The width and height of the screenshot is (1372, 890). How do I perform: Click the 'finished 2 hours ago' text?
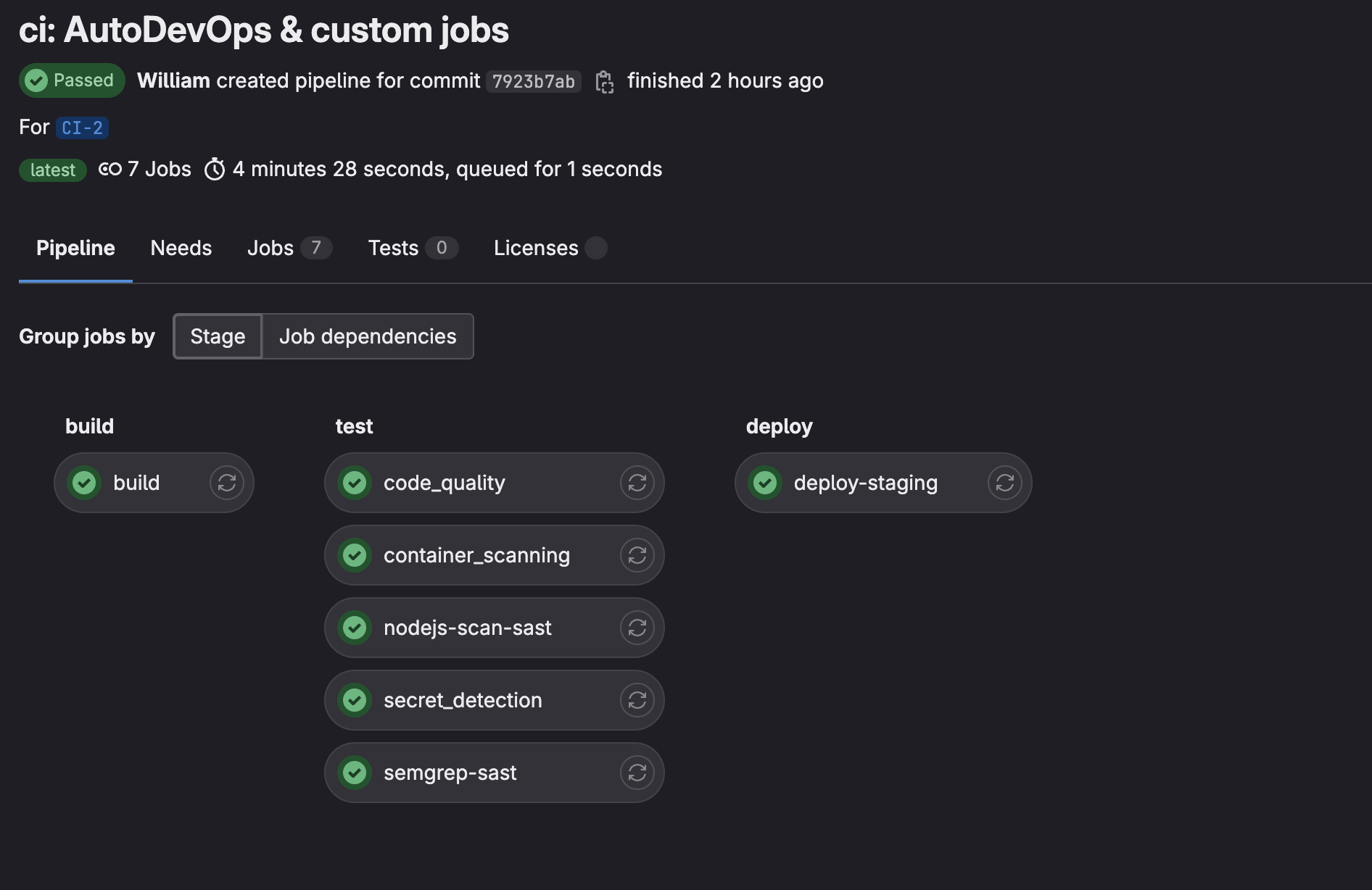point(725,80)
